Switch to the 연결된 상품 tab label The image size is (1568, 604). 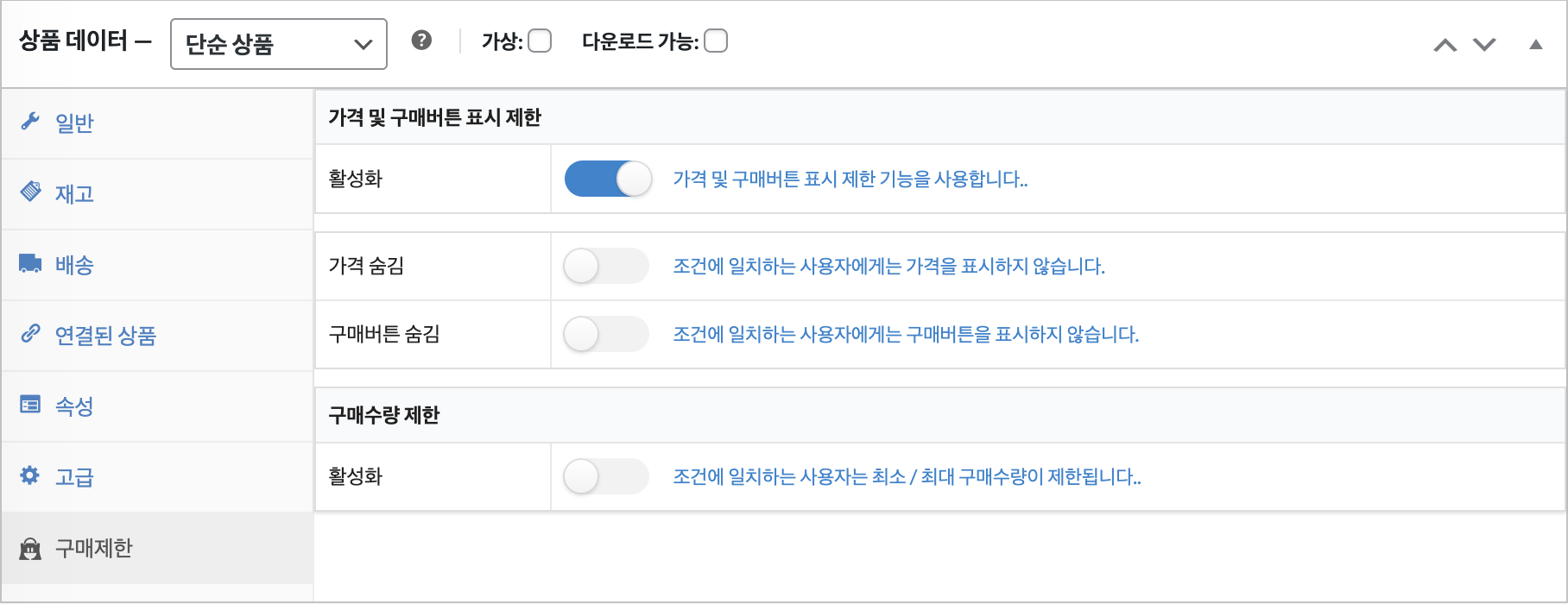(105, 336)
